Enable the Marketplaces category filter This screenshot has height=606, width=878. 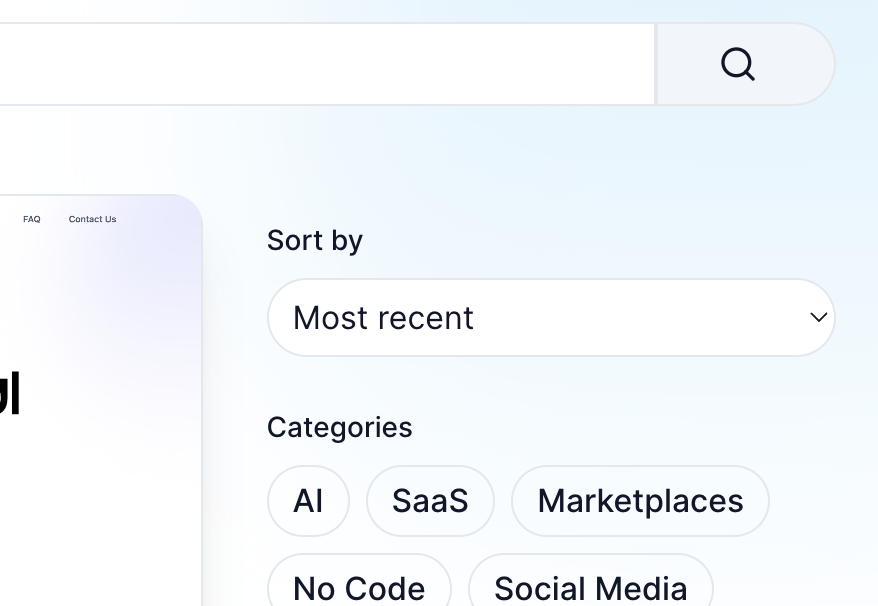click(x=640, y=501)
